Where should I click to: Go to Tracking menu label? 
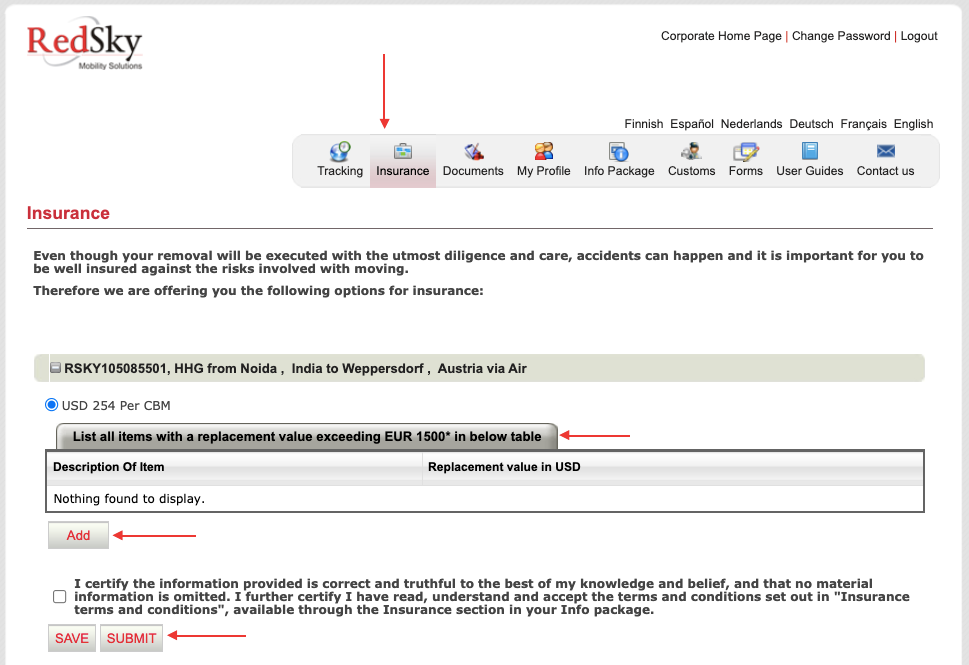340,171
